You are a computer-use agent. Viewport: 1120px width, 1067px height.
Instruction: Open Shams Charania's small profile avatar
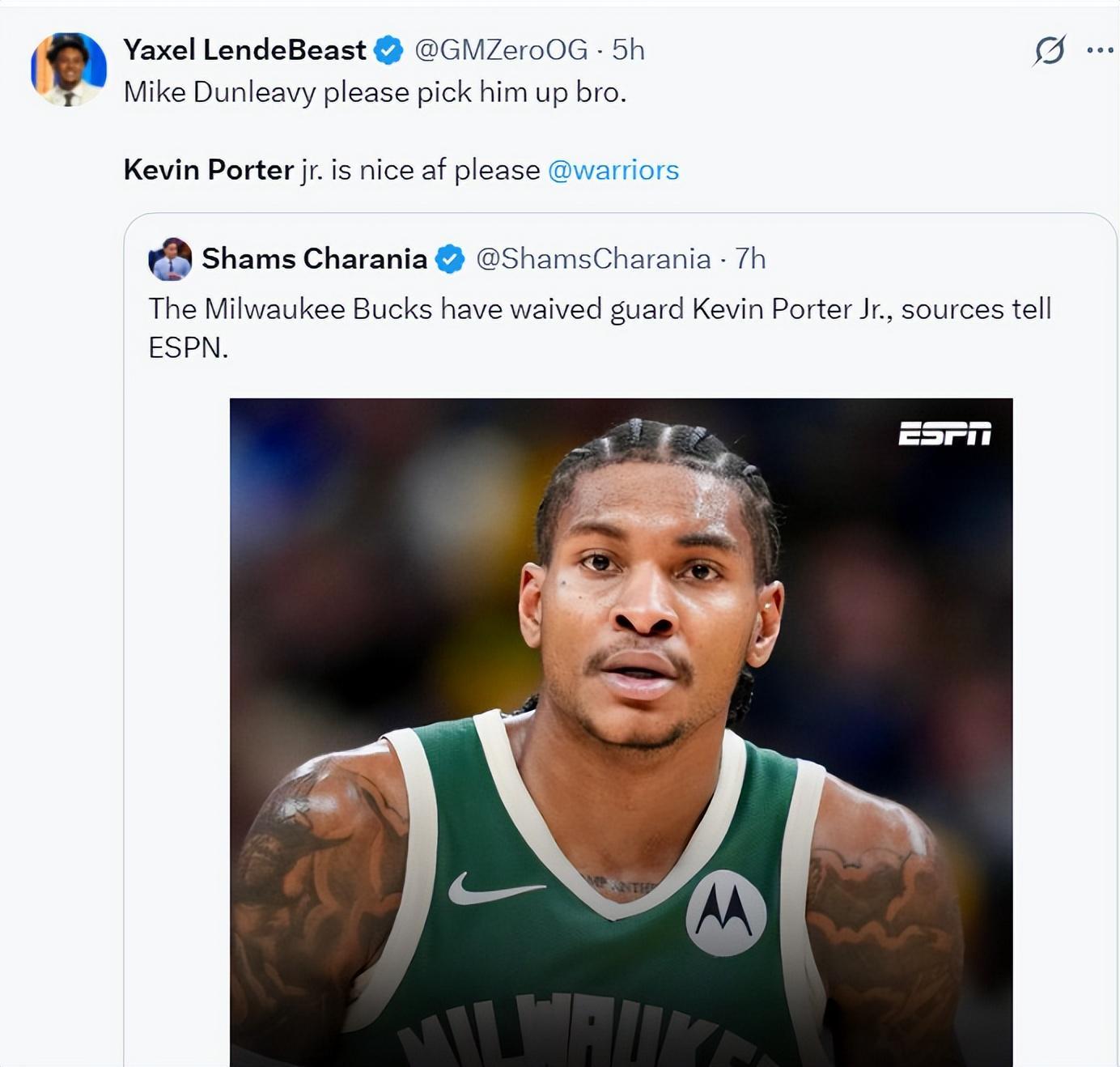[170, 259]
